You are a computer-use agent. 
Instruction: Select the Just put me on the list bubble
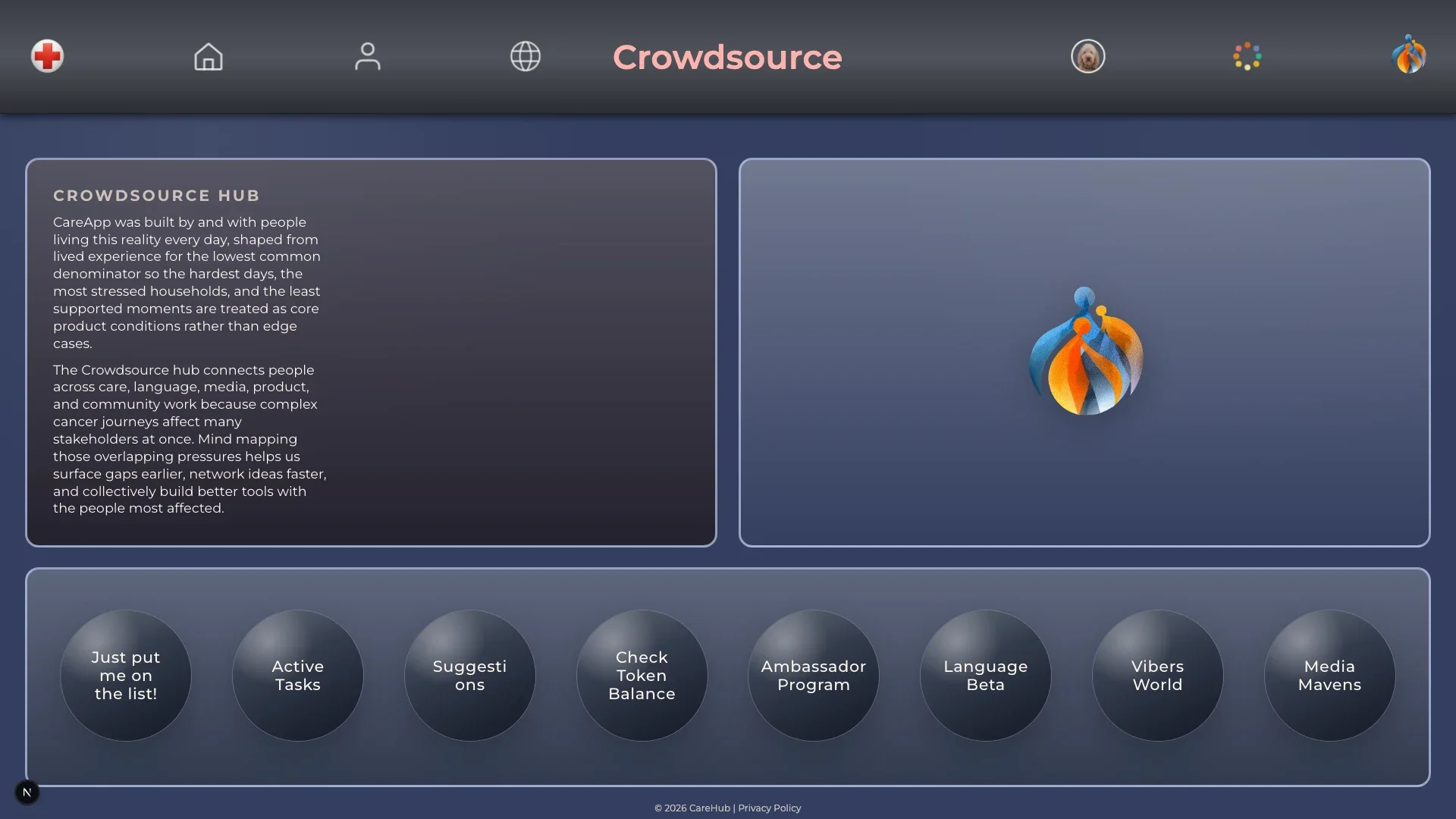click(126, 676)
